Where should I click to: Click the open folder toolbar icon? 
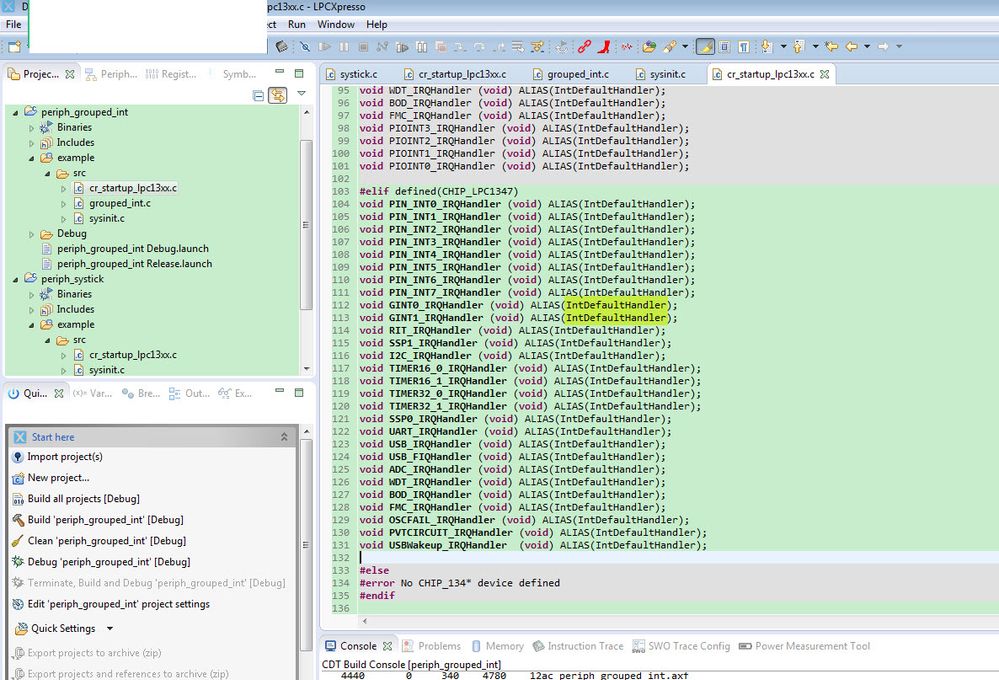coord(649,47)
